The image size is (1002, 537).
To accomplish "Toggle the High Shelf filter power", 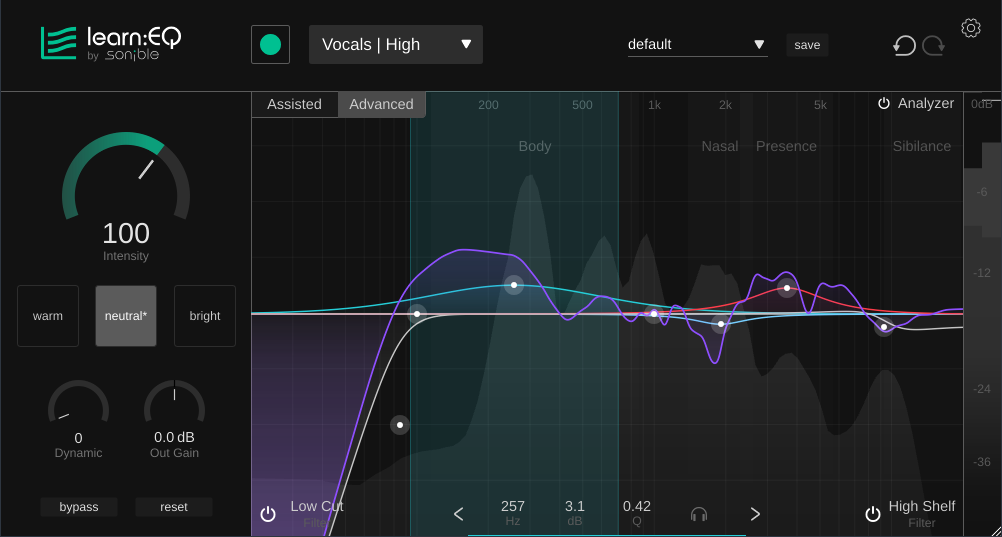I will pyautogui.click(x=873, y=514).
